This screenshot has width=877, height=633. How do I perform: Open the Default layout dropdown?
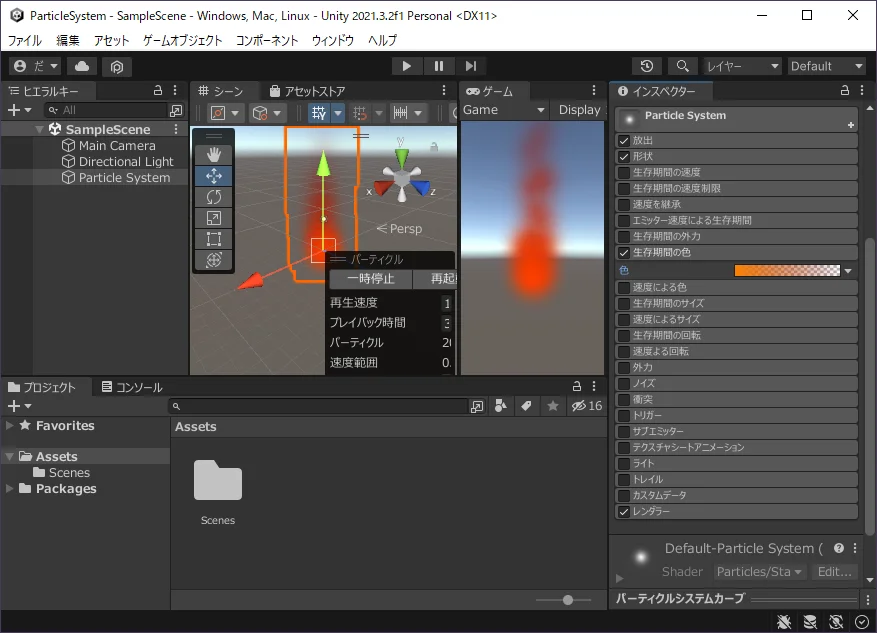tap(826, 66)
